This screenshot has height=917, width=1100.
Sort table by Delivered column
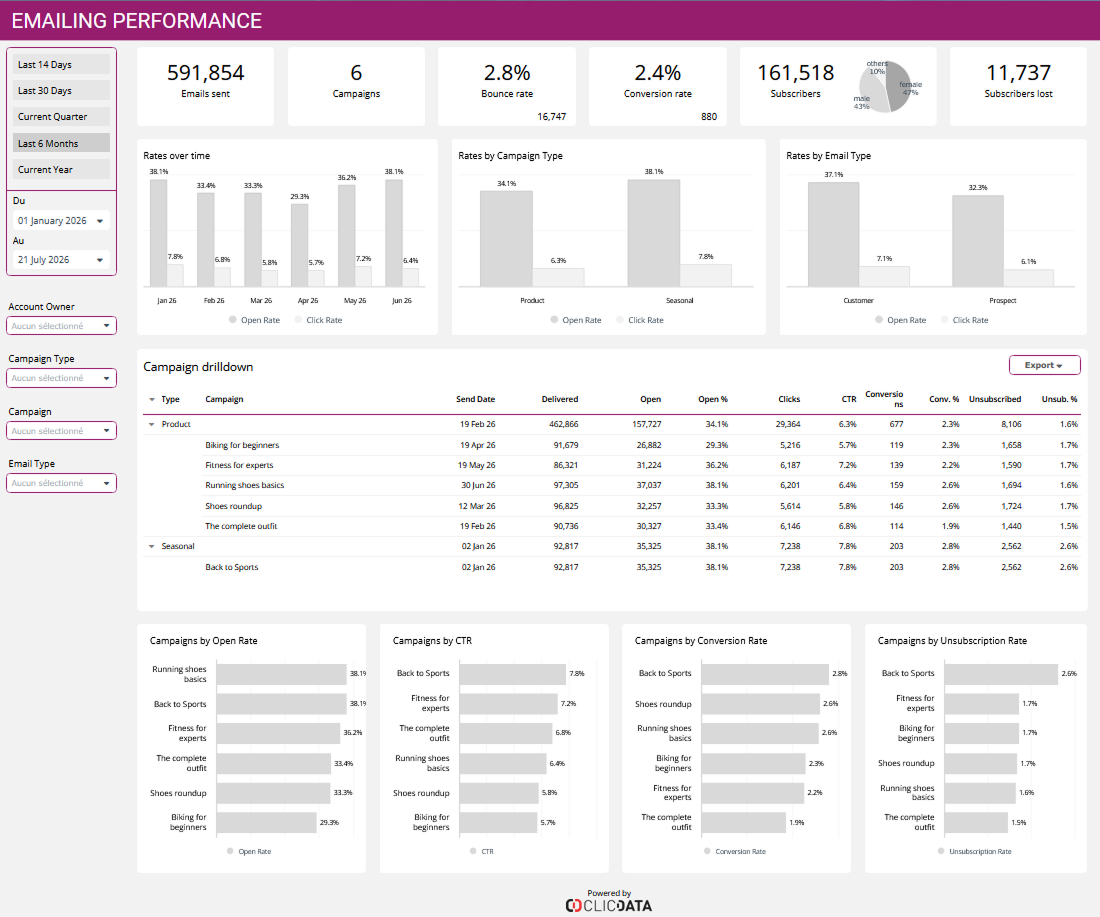click(560, 399)
